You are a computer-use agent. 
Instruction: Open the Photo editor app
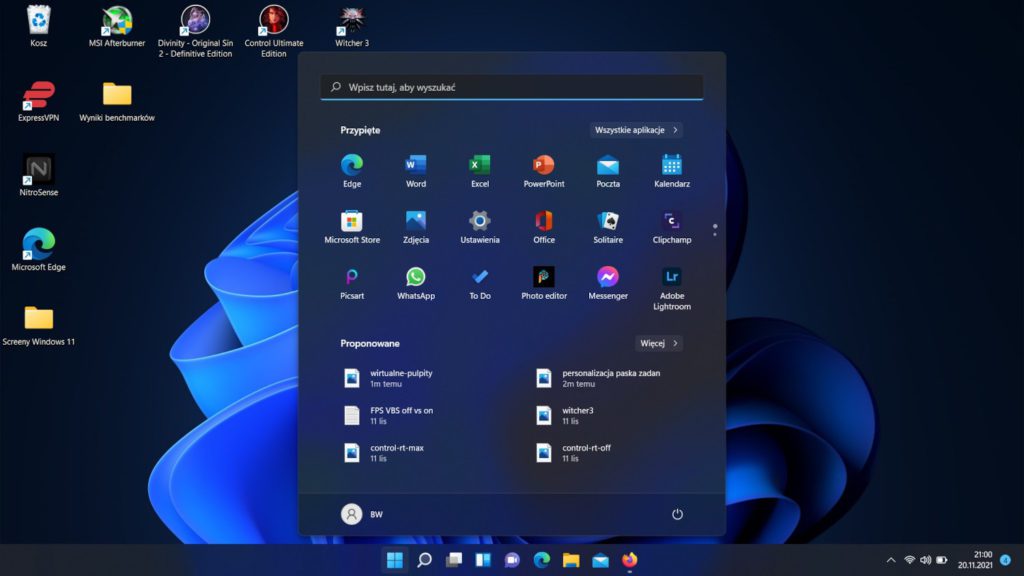[x=544, y=278]
